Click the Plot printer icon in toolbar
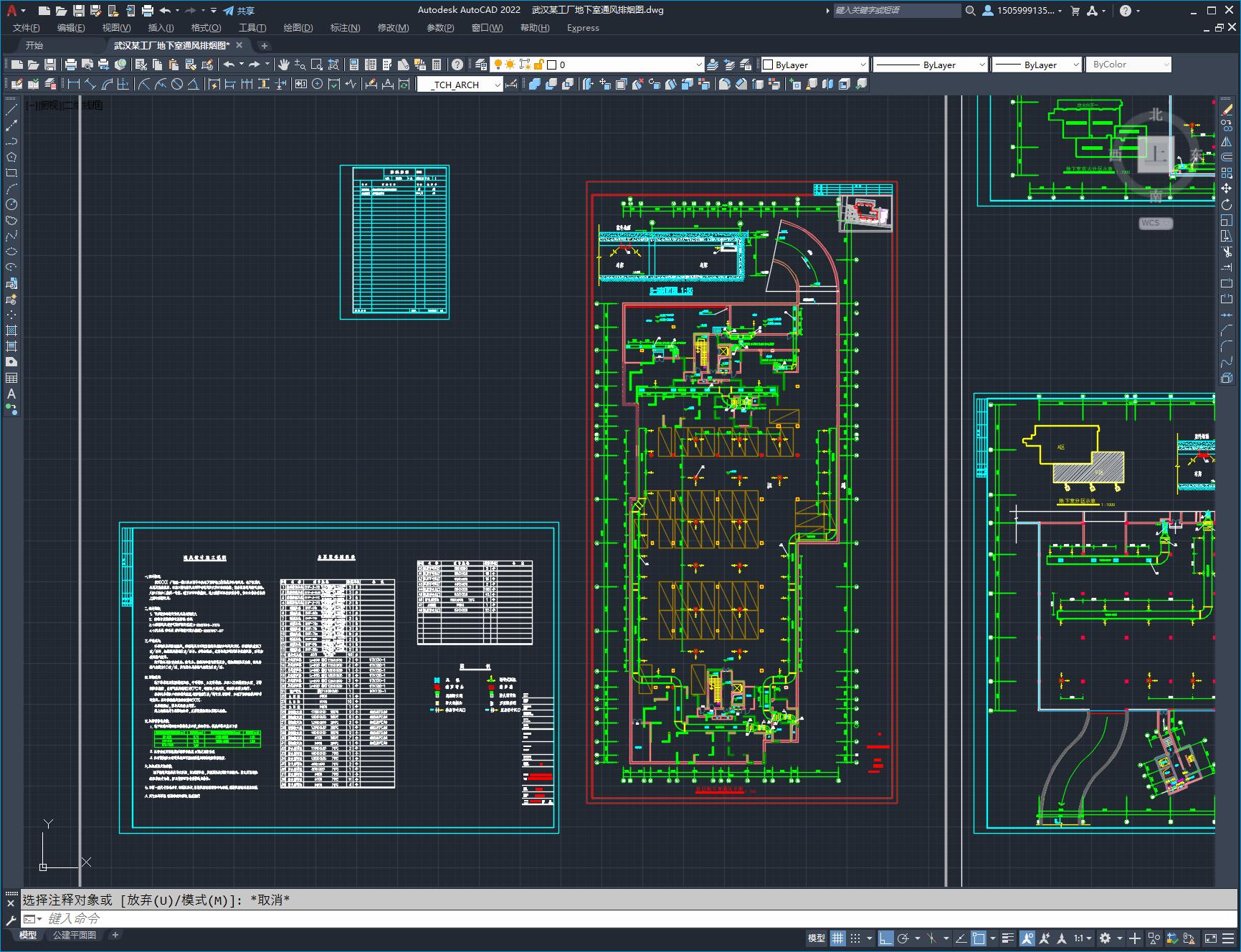The height and width of the screenshot is (952, 1241). [71, 65]
